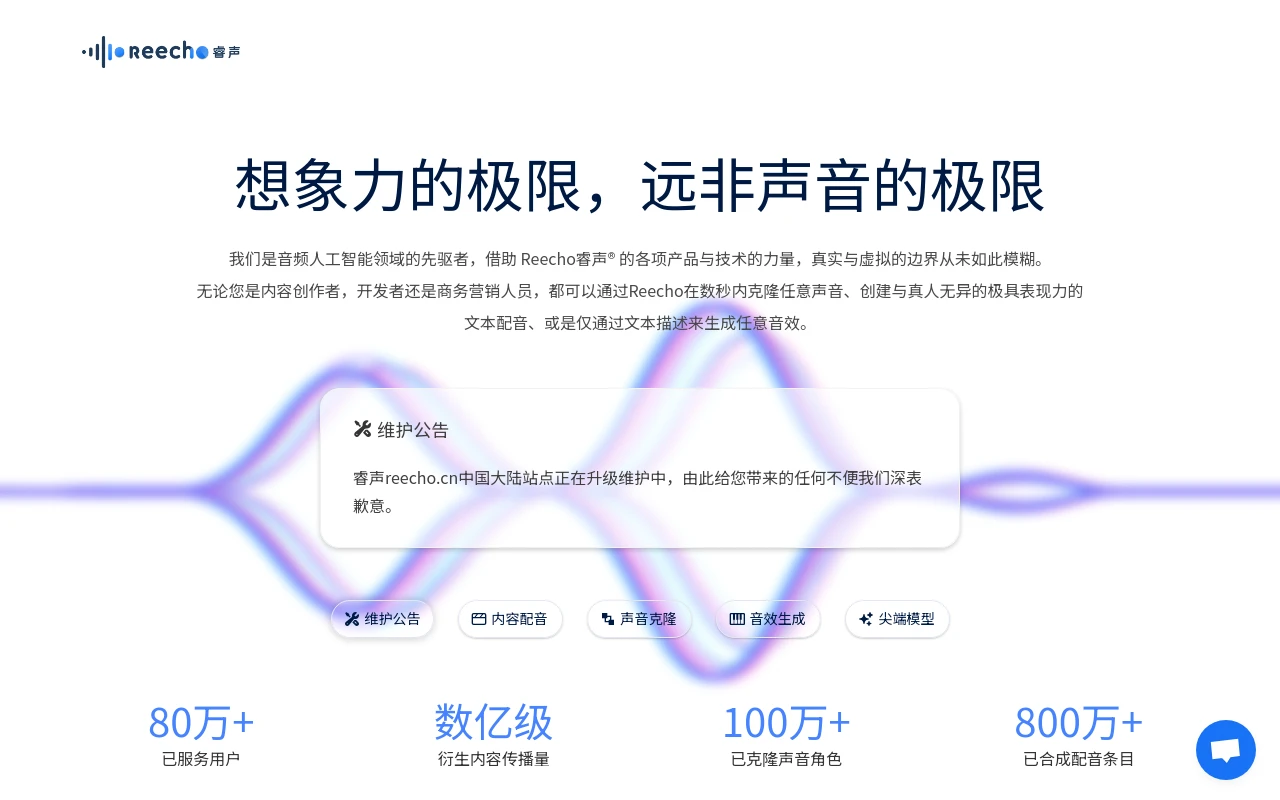The image size is (1280, 800).
Task: Switch to the 声音克隆 tab
Action: tap(639, 619)
